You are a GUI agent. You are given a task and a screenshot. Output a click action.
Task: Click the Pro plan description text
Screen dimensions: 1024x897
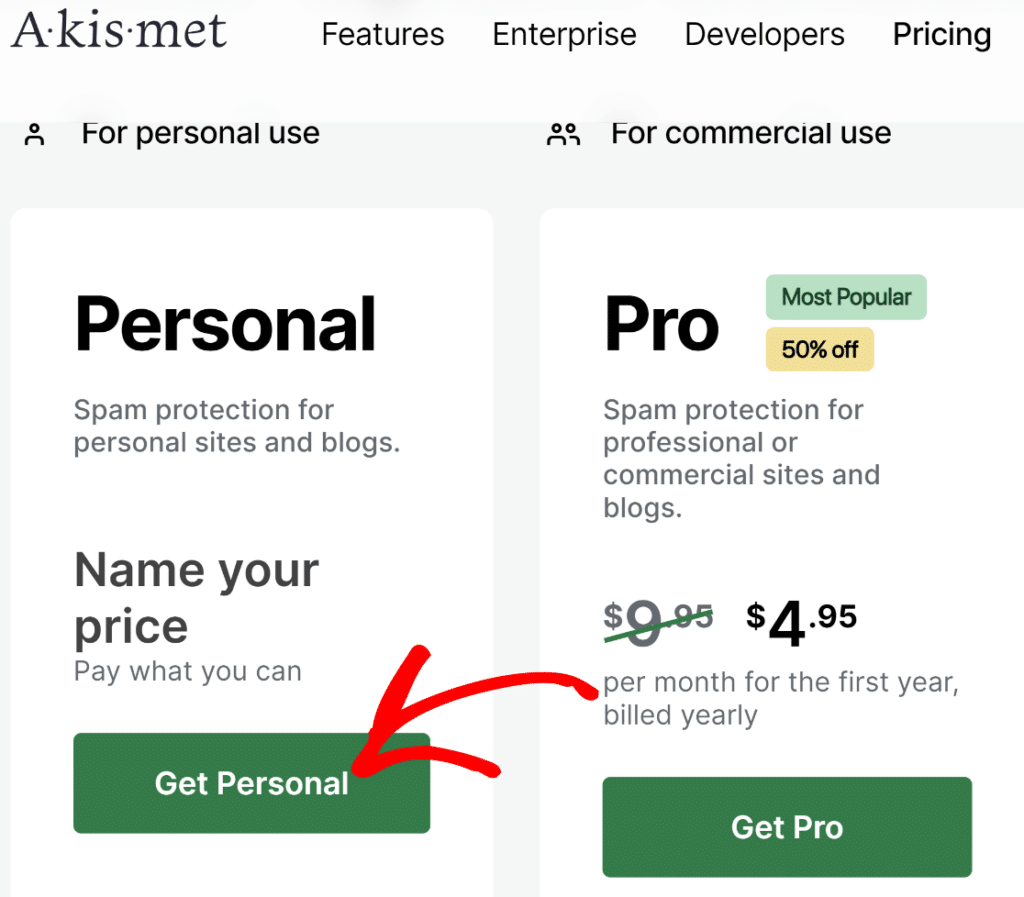tap(741, 442)
